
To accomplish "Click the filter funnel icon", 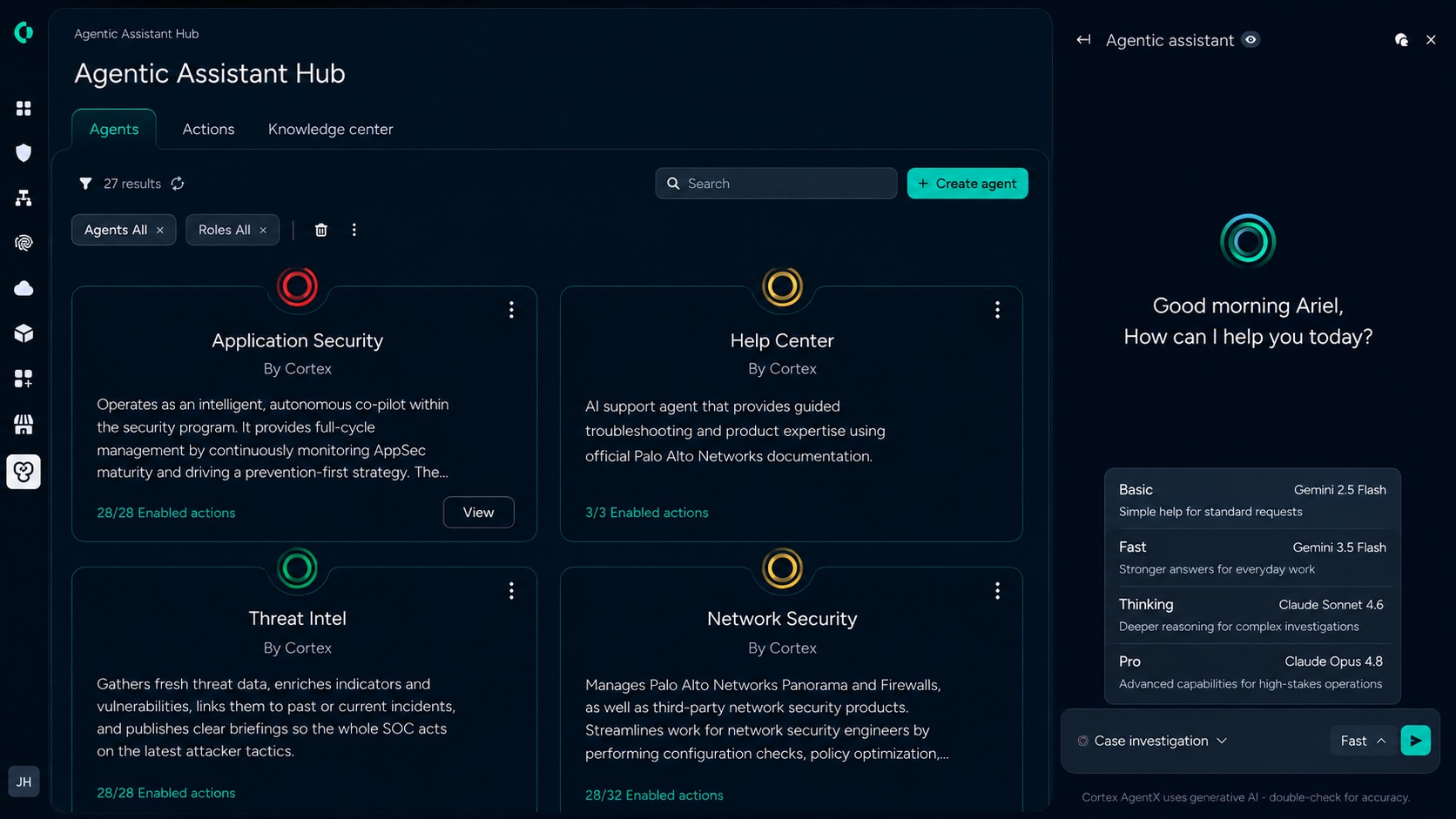I will pyautogui.click(x=85, y=184).
